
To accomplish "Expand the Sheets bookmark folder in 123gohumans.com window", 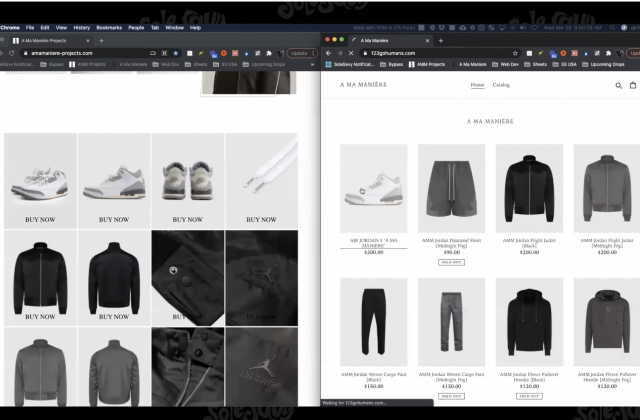I will click(x=535, y=64).
